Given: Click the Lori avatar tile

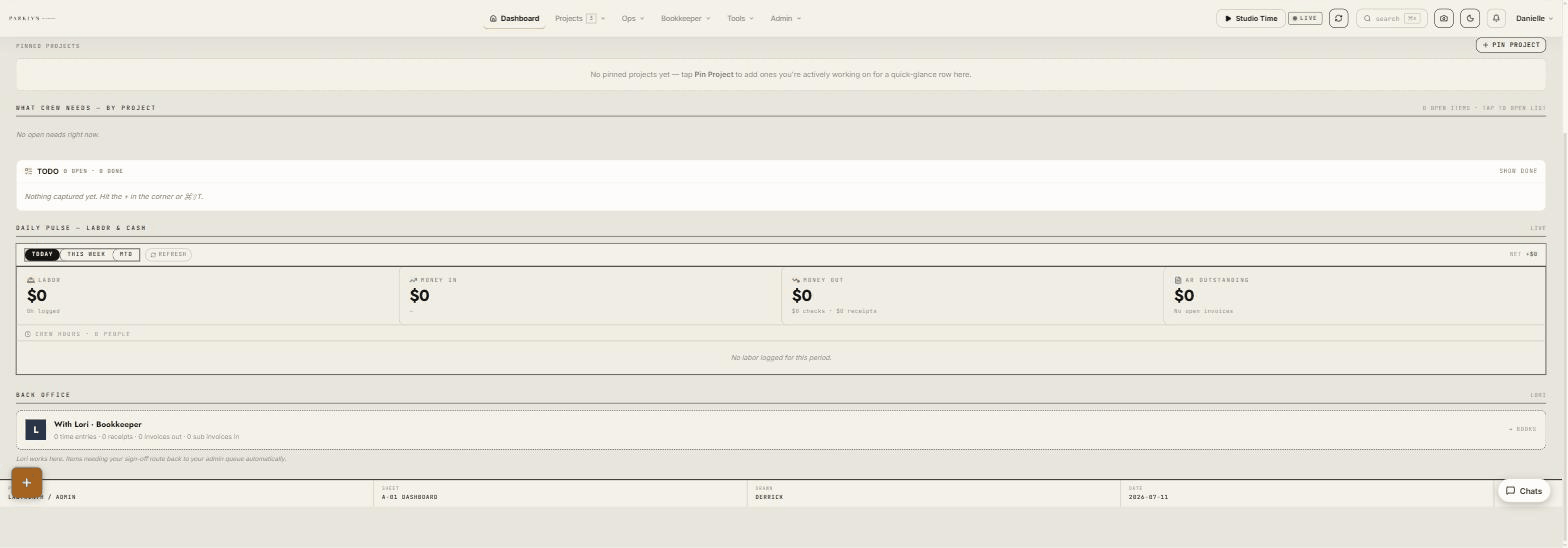Looking at the screenshot, I should pyautogui.click(x=36, y=430).
